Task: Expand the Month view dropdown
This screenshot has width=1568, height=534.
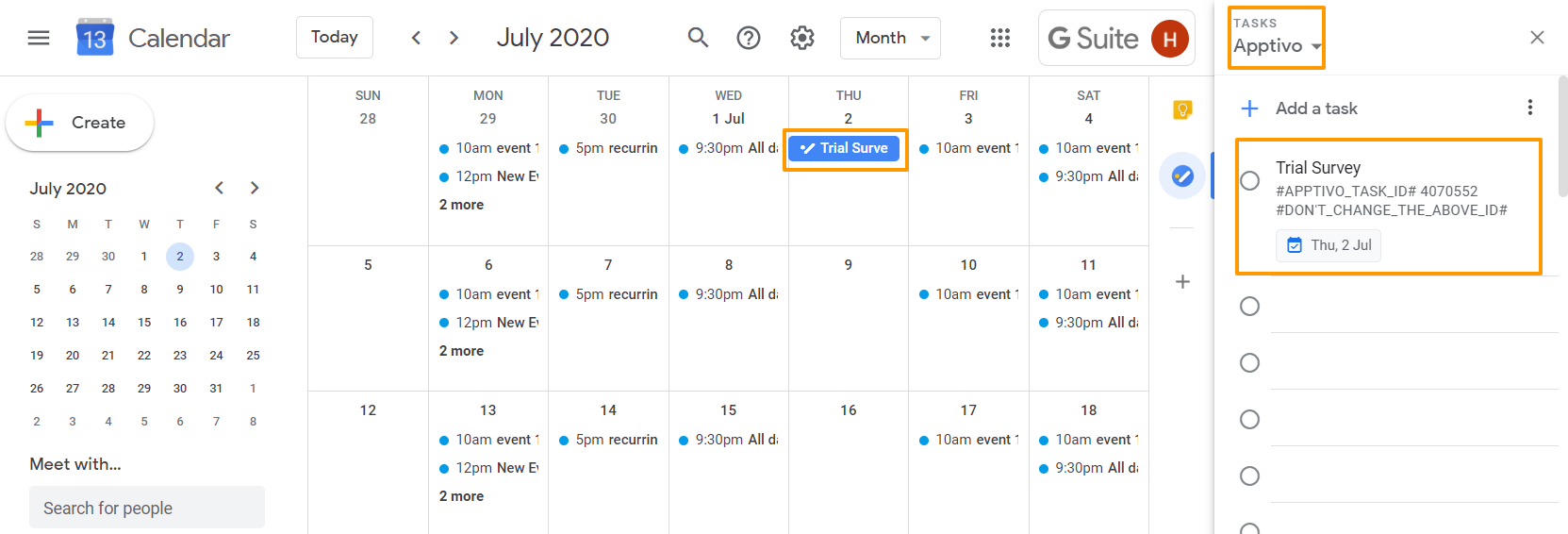Action: pyautogui.click(x=890, y=38)
